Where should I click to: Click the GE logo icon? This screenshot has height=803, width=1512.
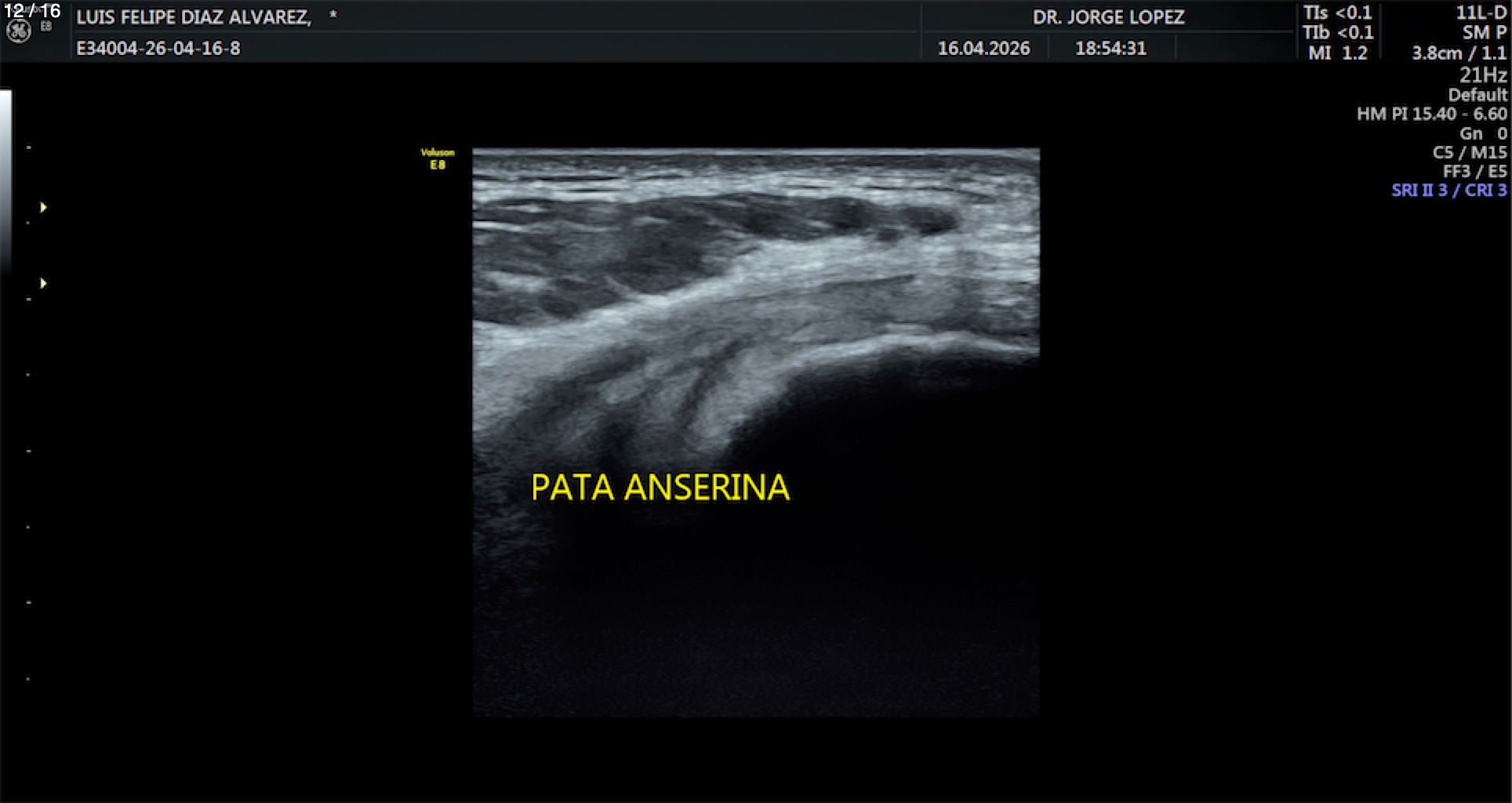[x=18, y=31]
